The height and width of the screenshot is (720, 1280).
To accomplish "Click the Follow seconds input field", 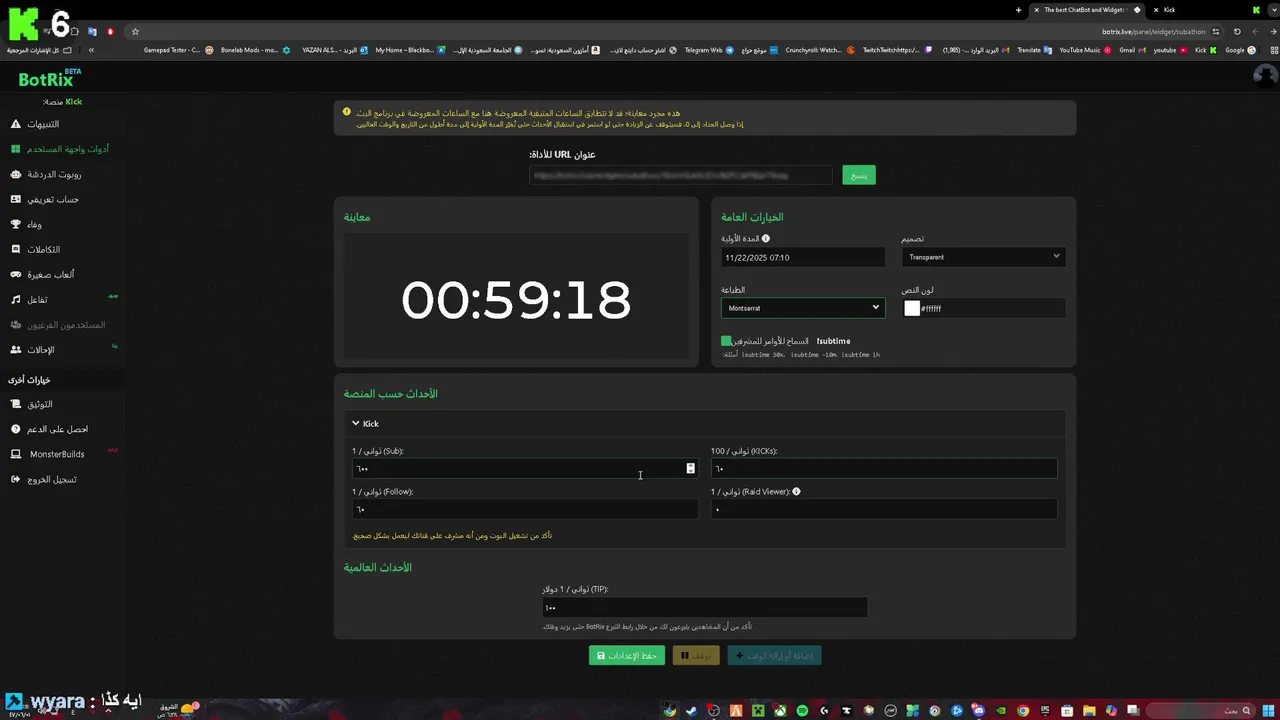I will point(524,509).
